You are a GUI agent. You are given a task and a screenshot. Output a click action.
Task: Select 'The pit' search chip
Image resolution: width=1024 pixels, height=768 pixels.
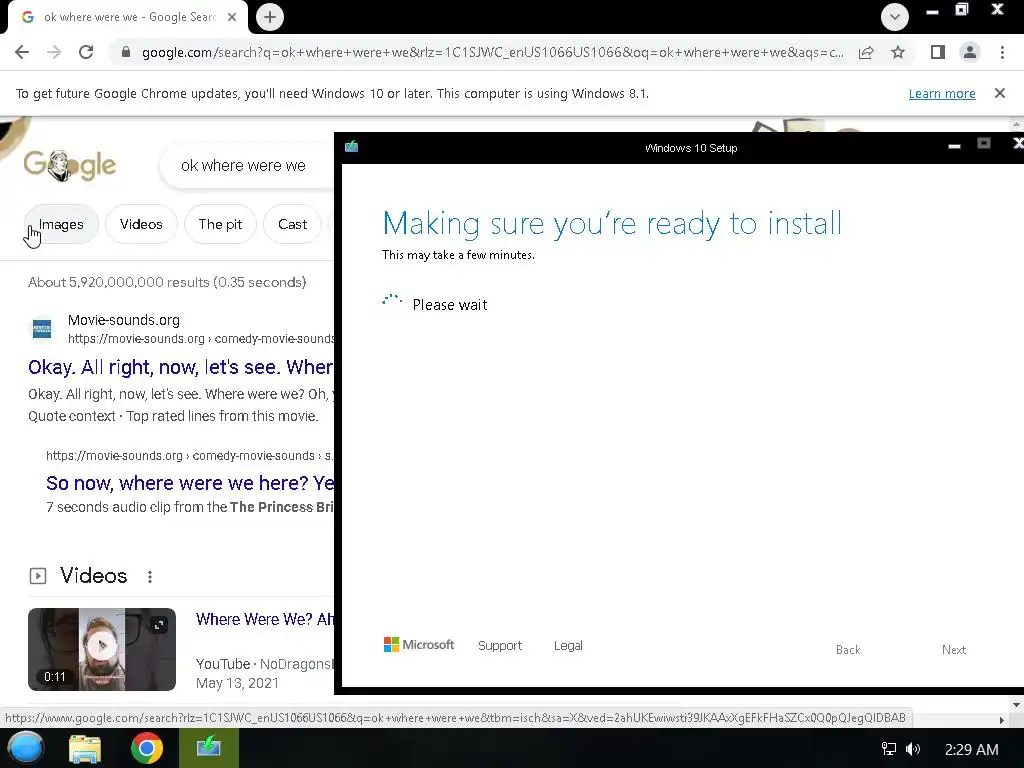point(220,224)
